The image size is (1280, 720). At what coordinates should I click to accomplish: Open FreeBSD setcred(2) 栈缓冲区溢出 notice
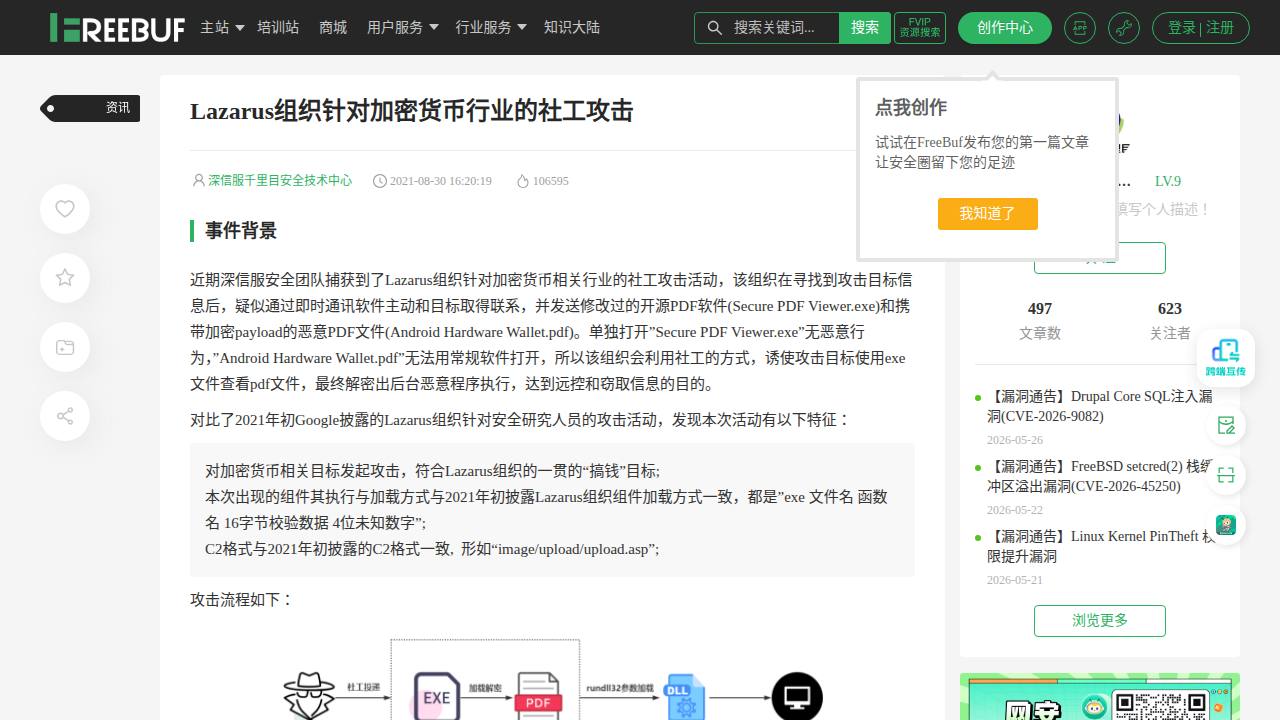[x=1100, y=476]
